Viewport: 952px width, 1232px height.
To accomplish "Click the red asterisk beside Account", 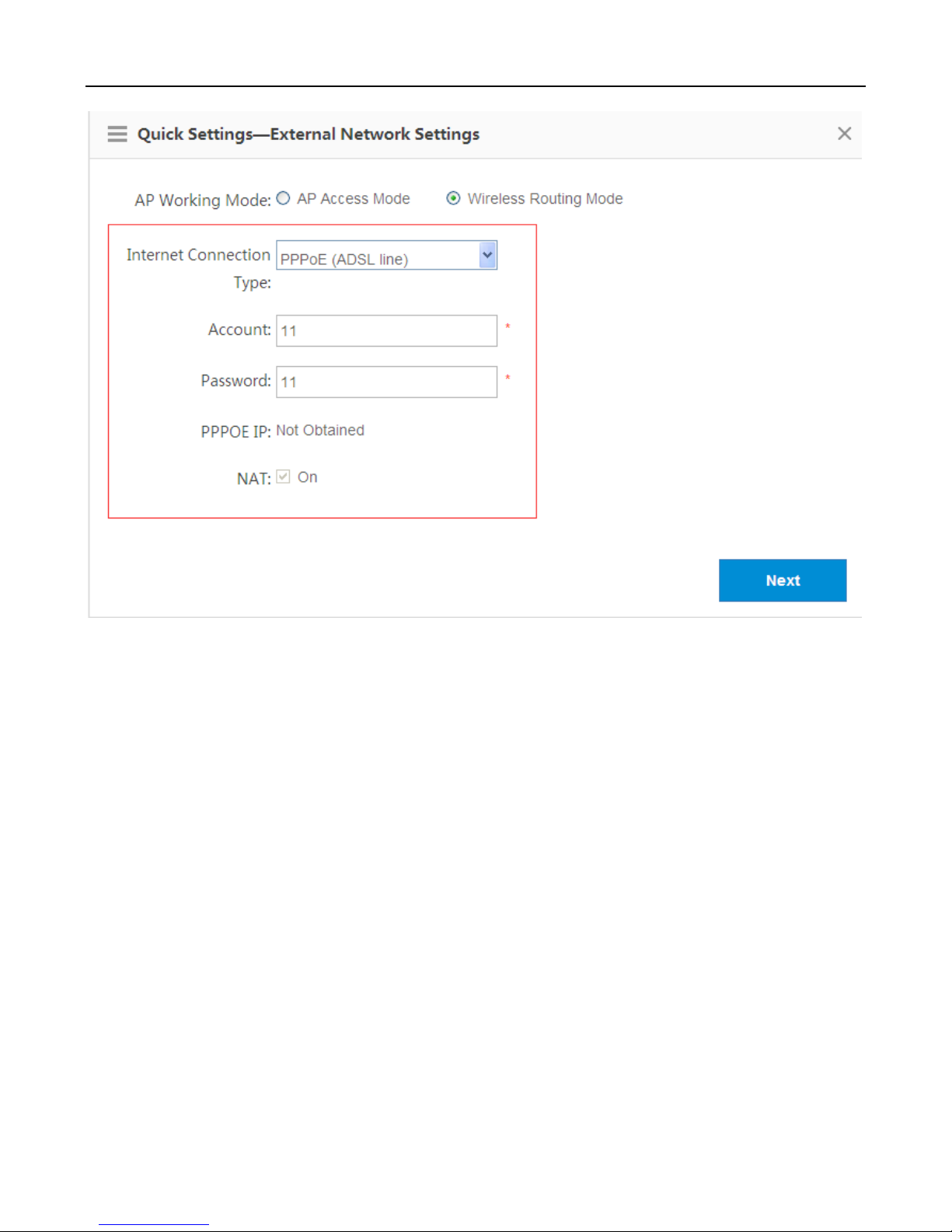I will (507, 326).
